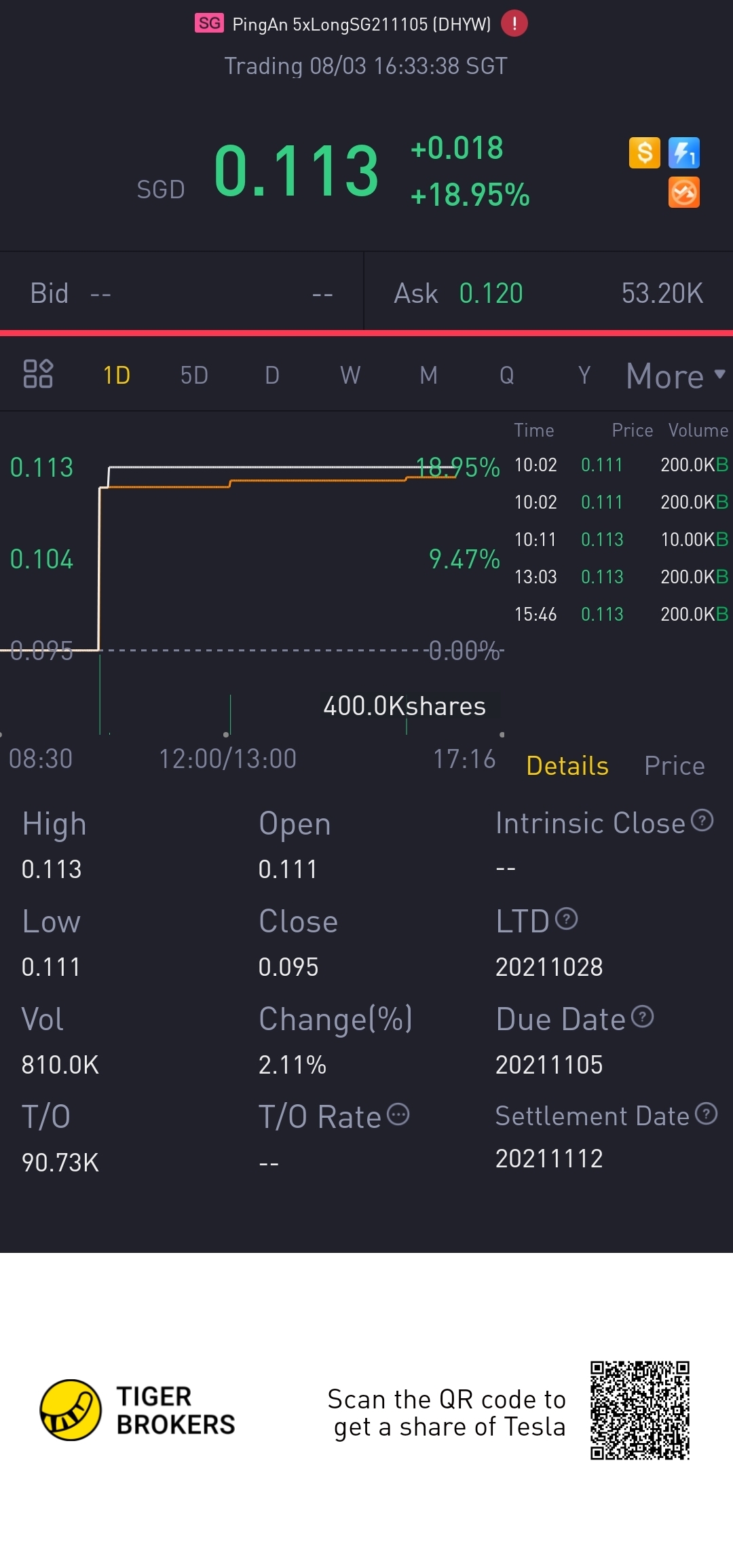Tap help icon beside Due Date
Viewport: 733px width, 1568px height.
642,1017
